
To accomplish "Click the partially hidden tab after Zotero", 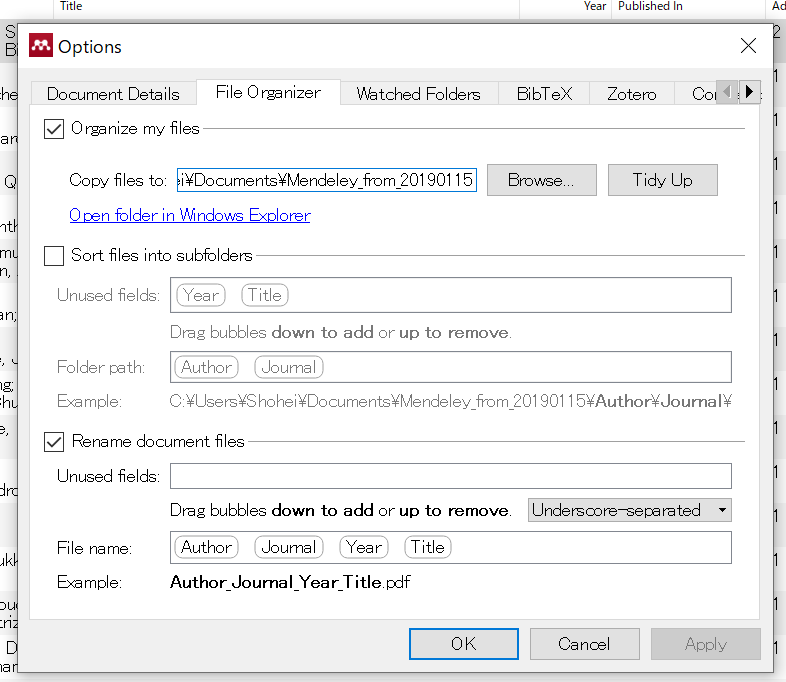I will [696, 94].
